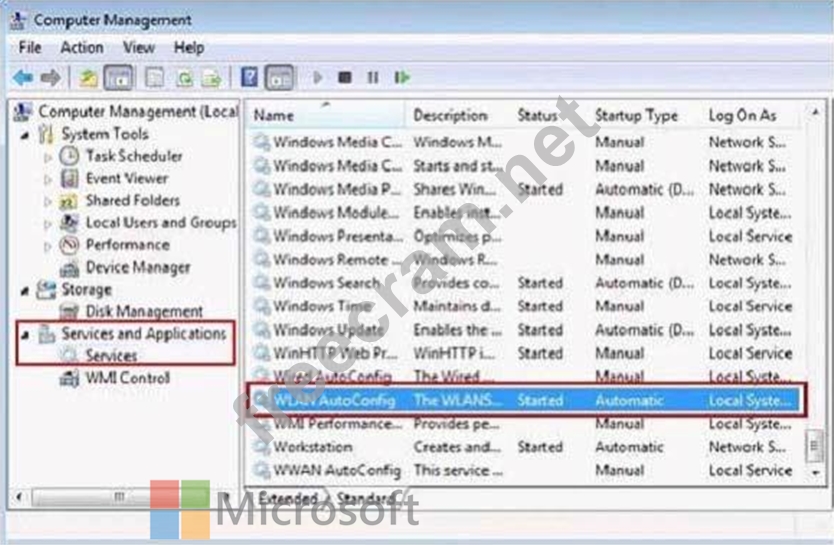Click the Export List toolbar icon
This screenshot has height=545, width=834.
211,78
